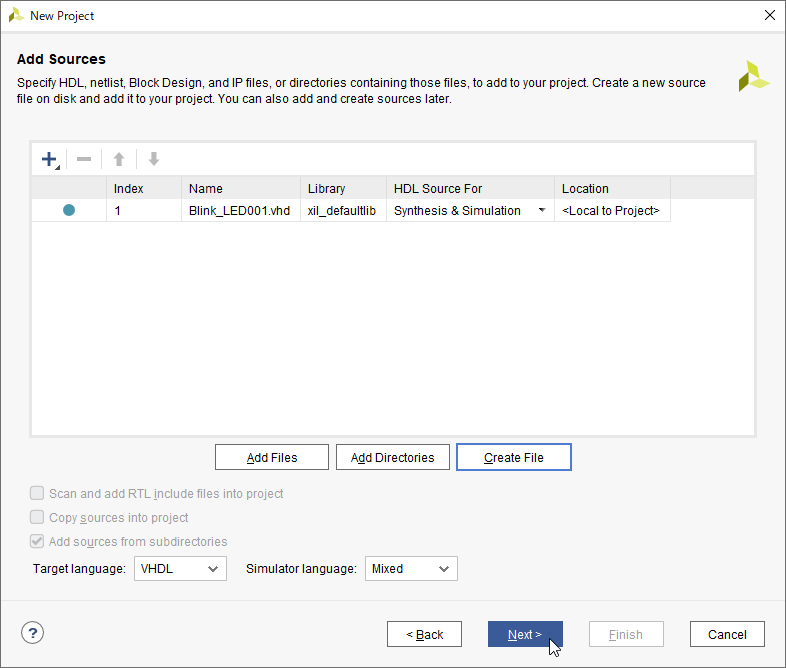The height and width of the screenshot is (668, 786).
Task: Click the Add Files button
Action: tap(272, 458)
